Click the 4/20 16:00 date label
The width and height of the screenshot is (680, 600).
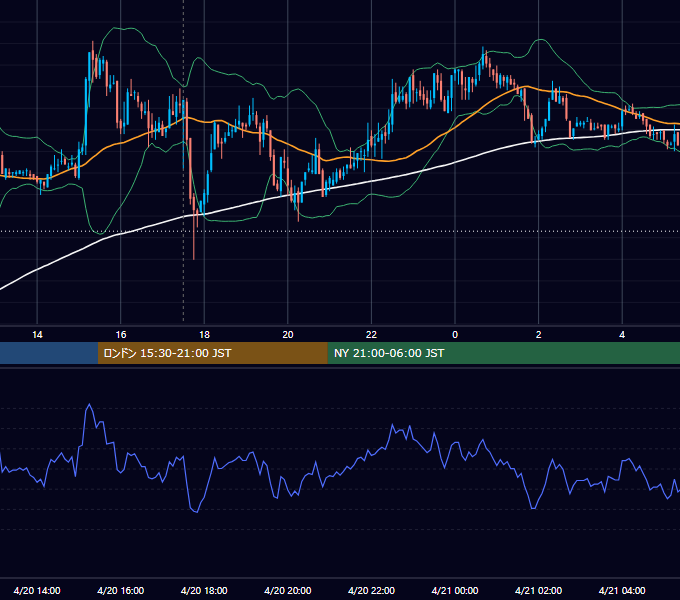[x=121, y=590]
